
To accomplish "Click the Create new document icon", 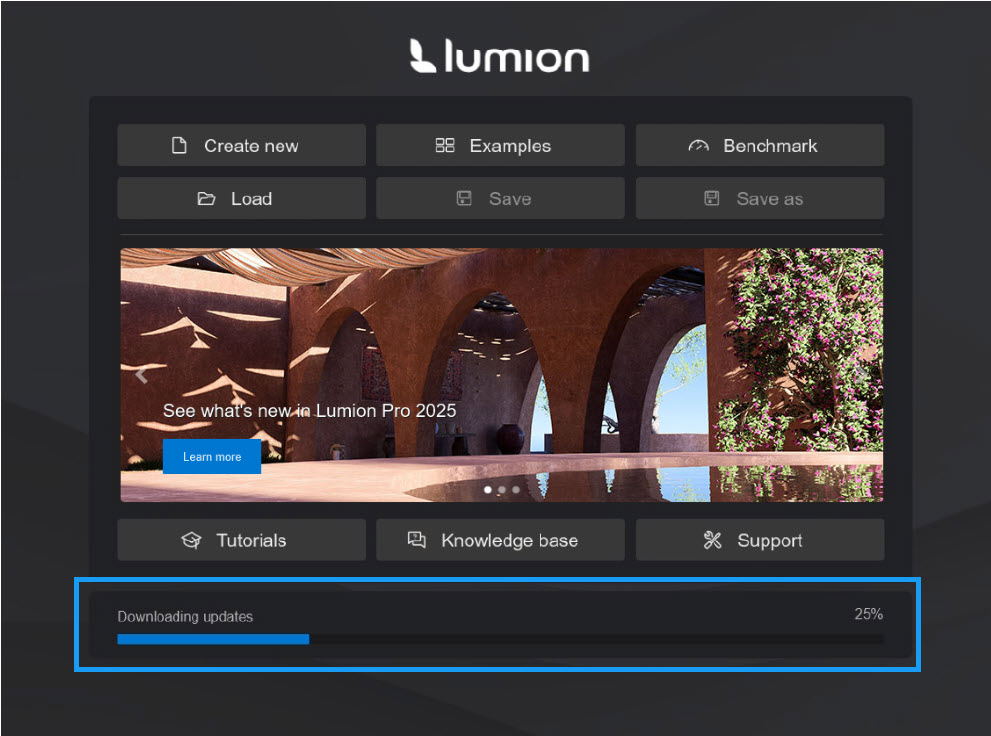I will coord(180,146).
